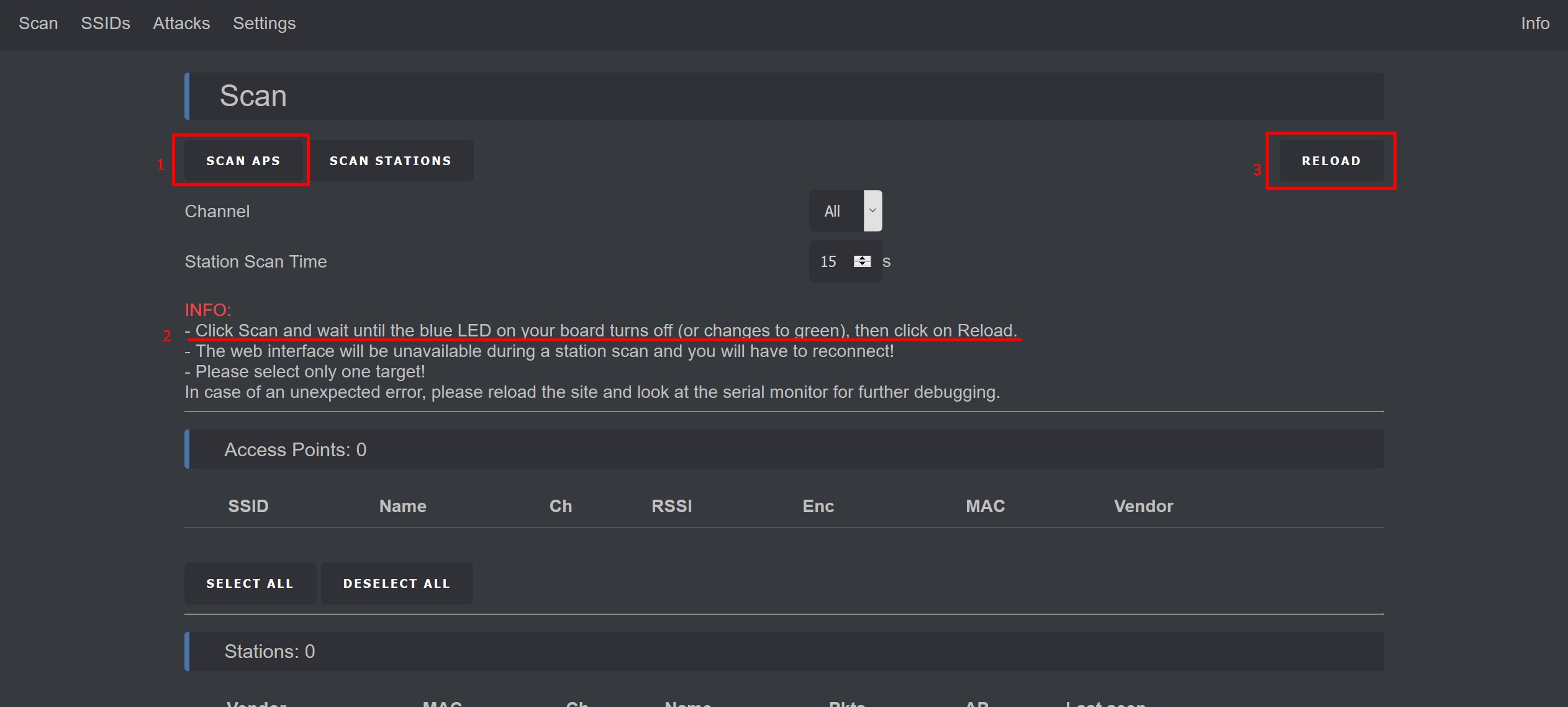Open the Settings tab
This screenshot has height=707, width=1568.
coord(264,22)
